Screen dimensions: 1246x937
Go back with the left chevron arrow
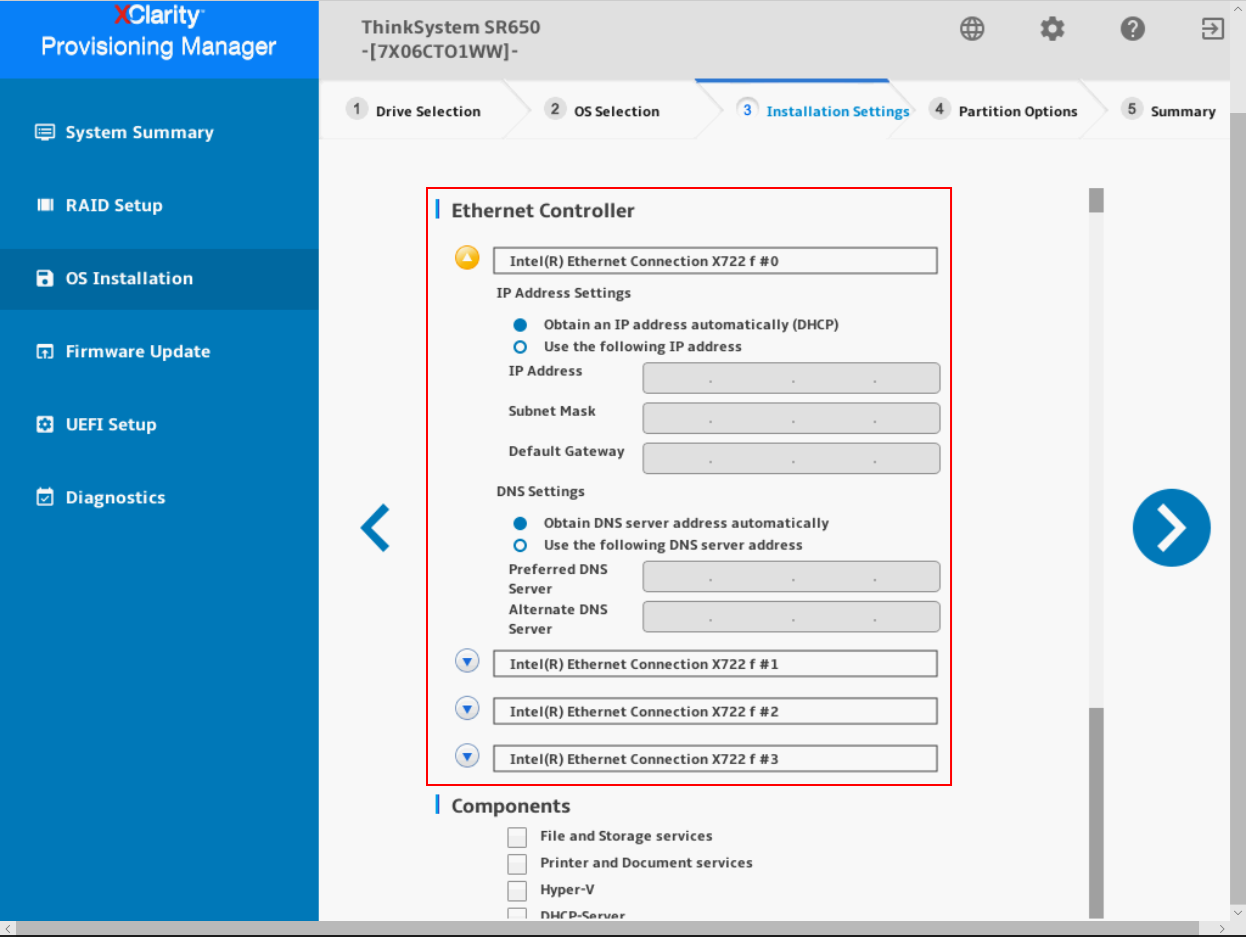pos(375,528)
